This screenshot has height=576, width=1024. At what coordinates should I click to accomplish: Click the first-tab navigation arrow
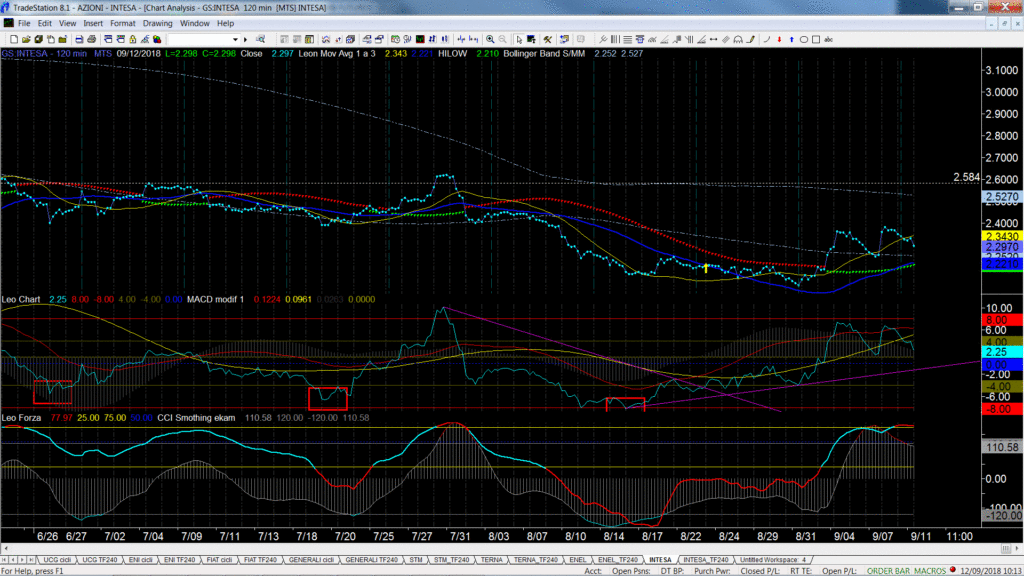[x=5, y=560]
